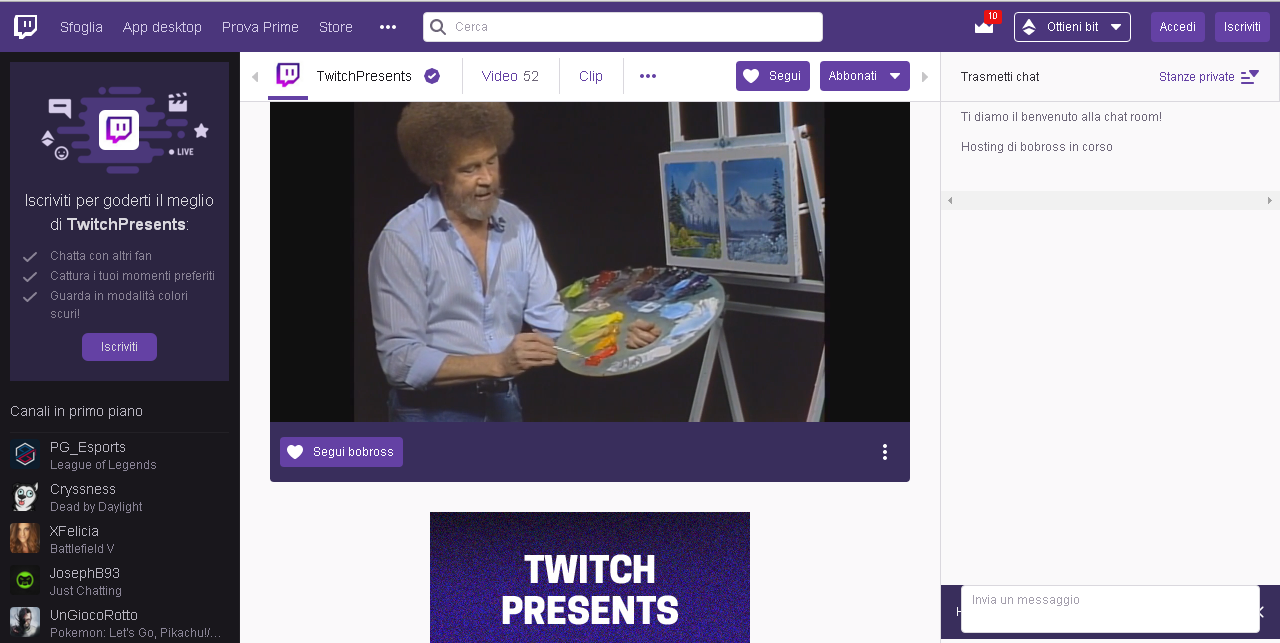Open the Stanze private link
Image resolution: width=1280 pixels, height=643 pixels.
click(1197, 77)
